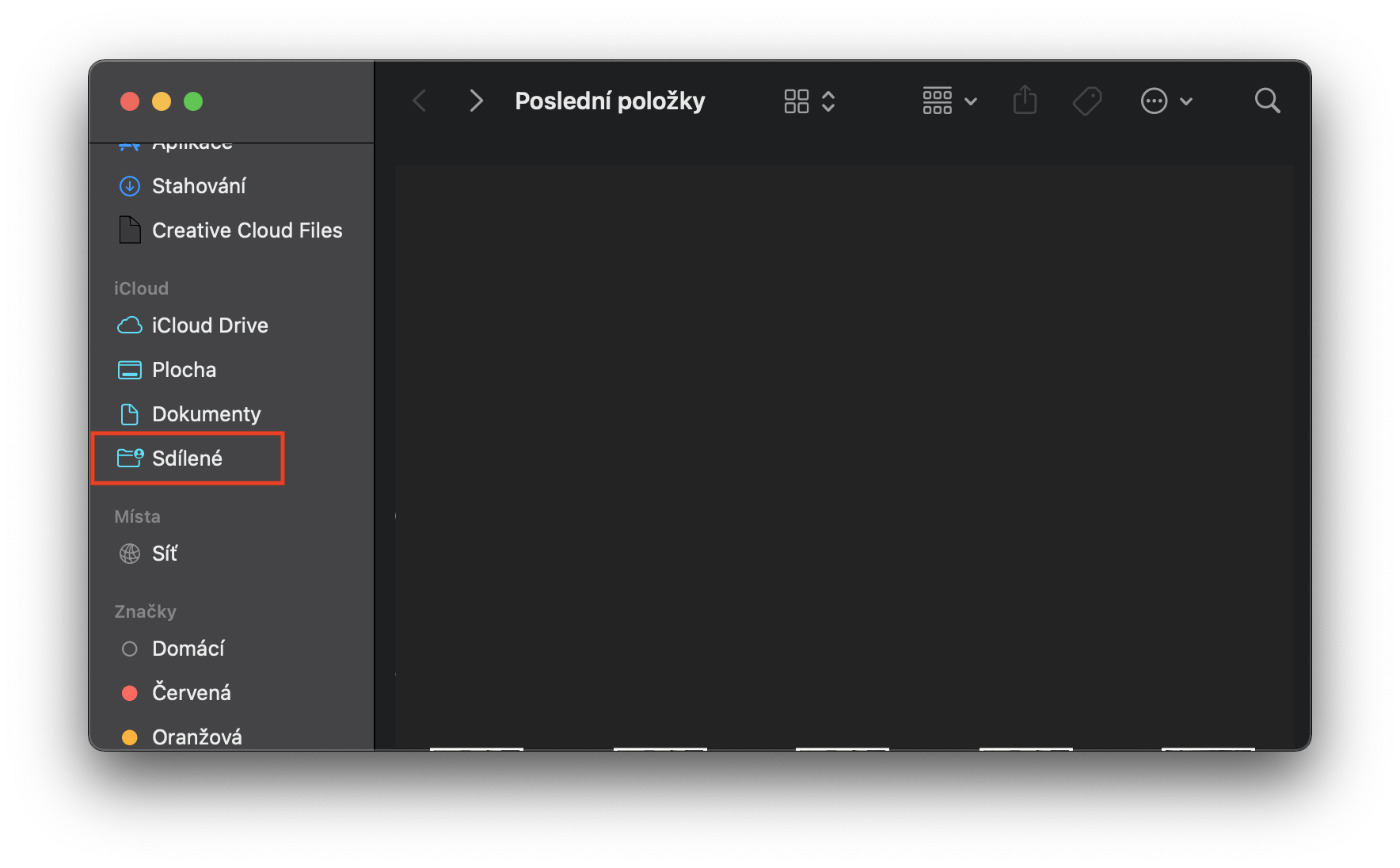Click the Share toolbar icon
Screen dimensions: 1400x868
click(x=1025, y=101)
